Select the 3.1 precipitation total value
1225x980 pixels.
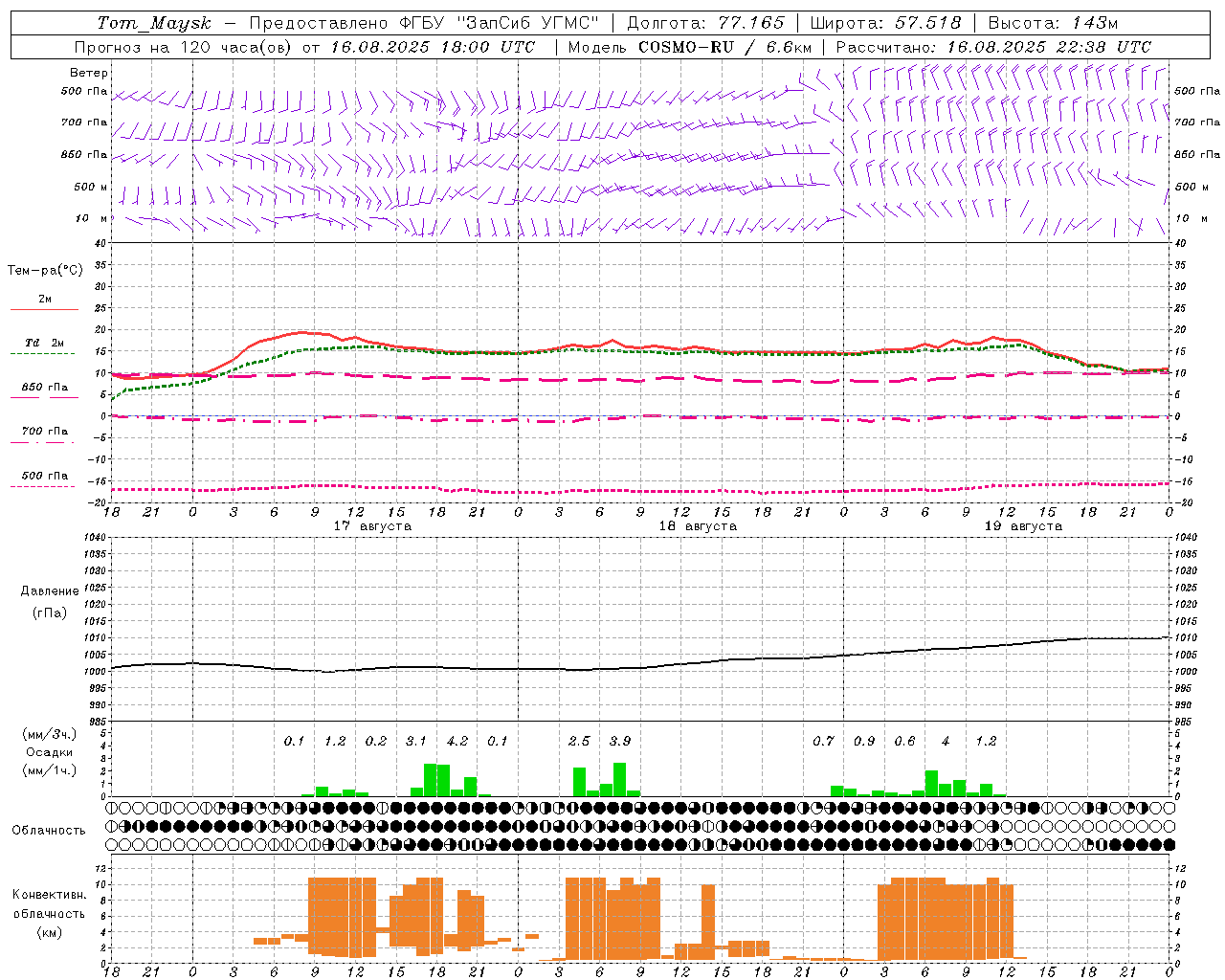(416, 741)
